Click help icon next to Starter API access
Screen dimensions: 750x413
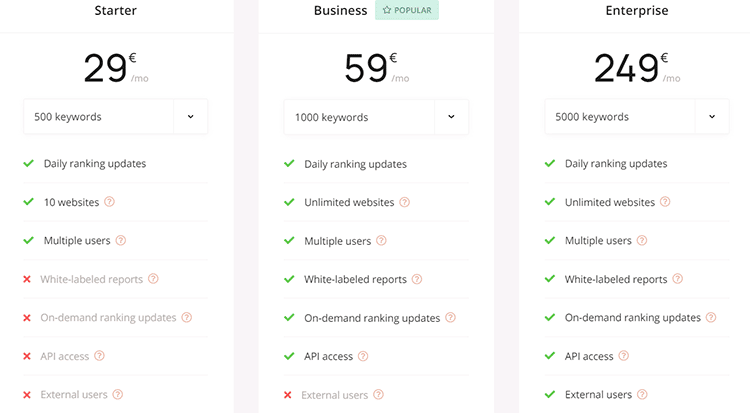(x=99, y=356)
